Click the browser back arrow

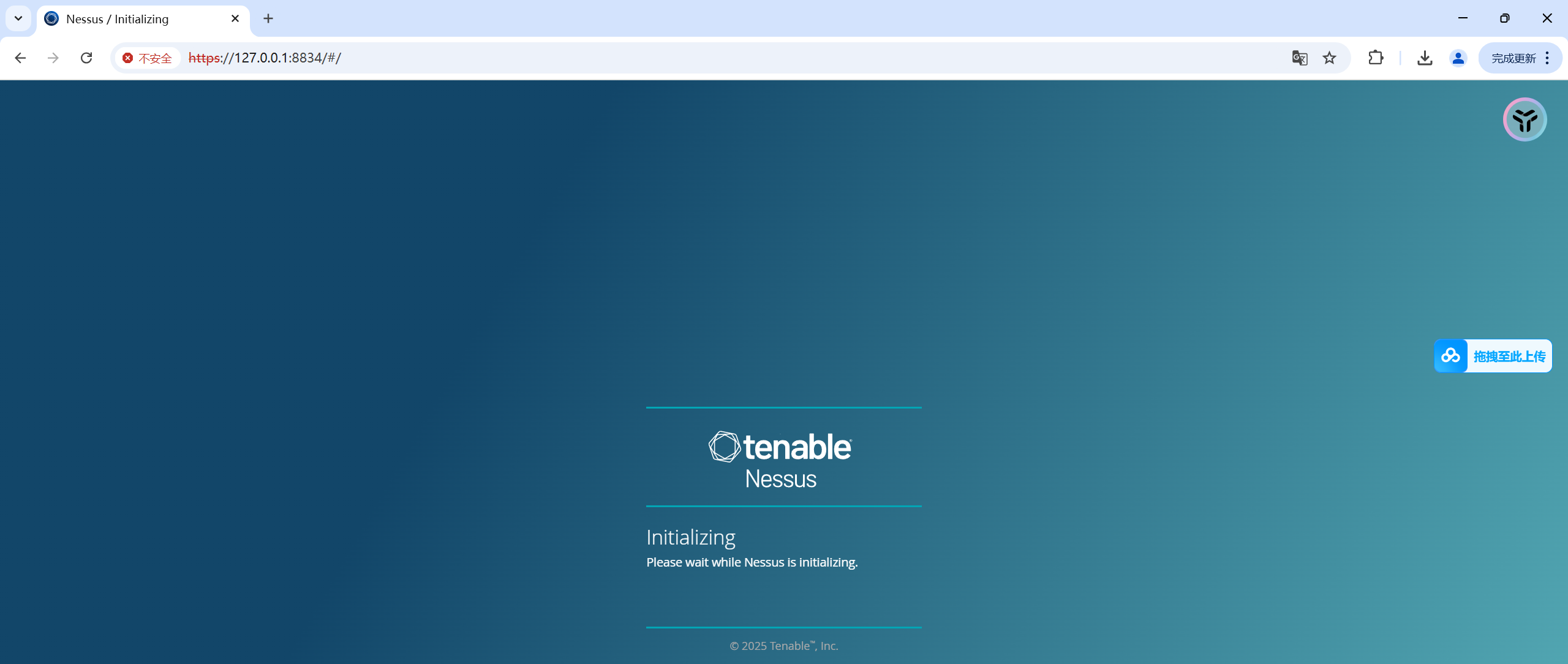pos(20,58)
